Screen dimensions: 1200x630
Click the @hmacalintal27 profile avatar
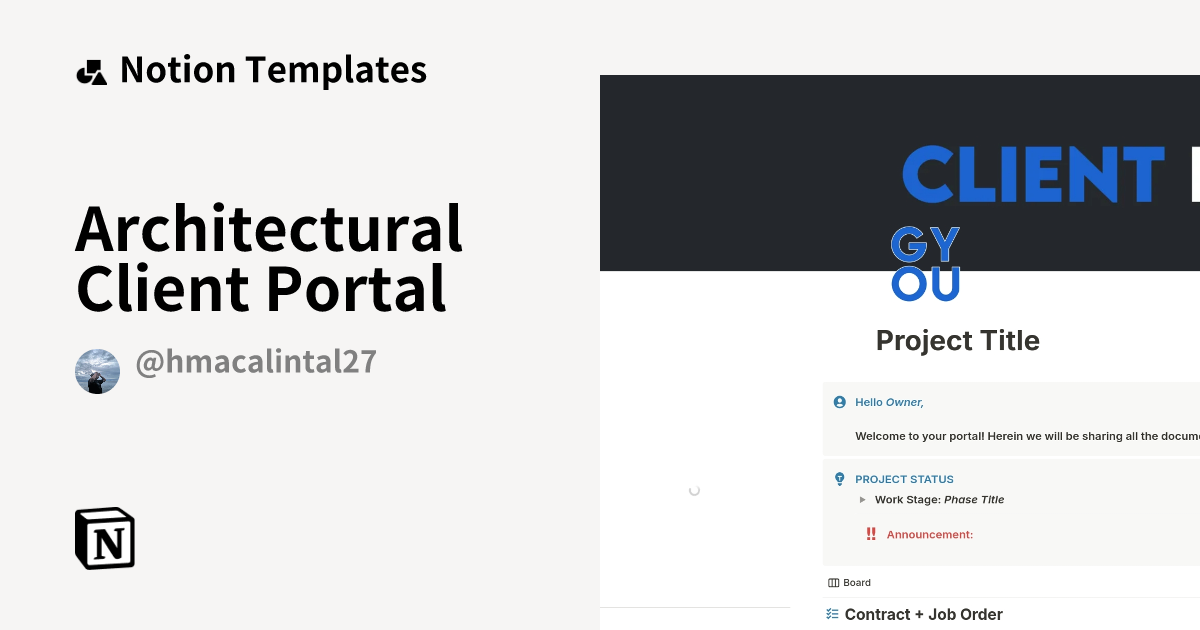coord(97,371)
